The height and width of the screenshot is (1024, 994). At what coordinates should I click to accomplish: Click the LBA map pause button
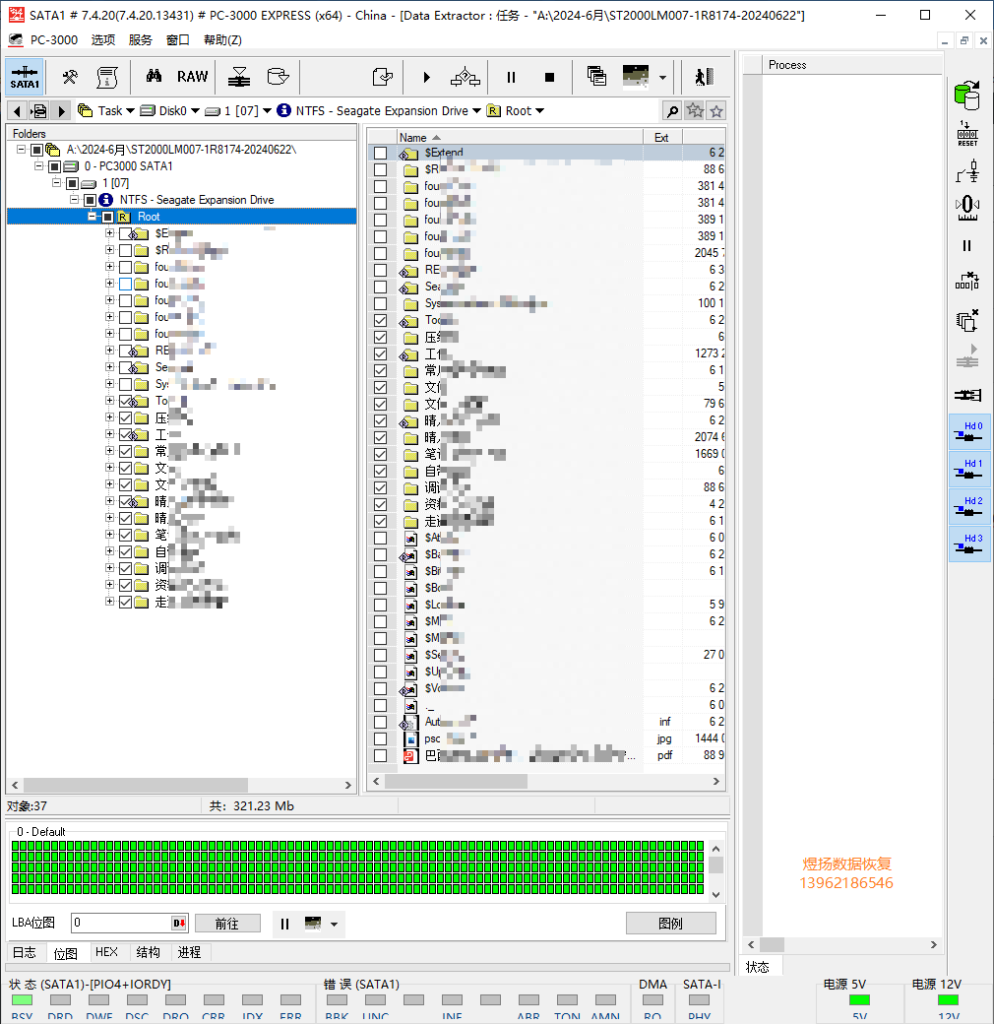click(285, 924)
